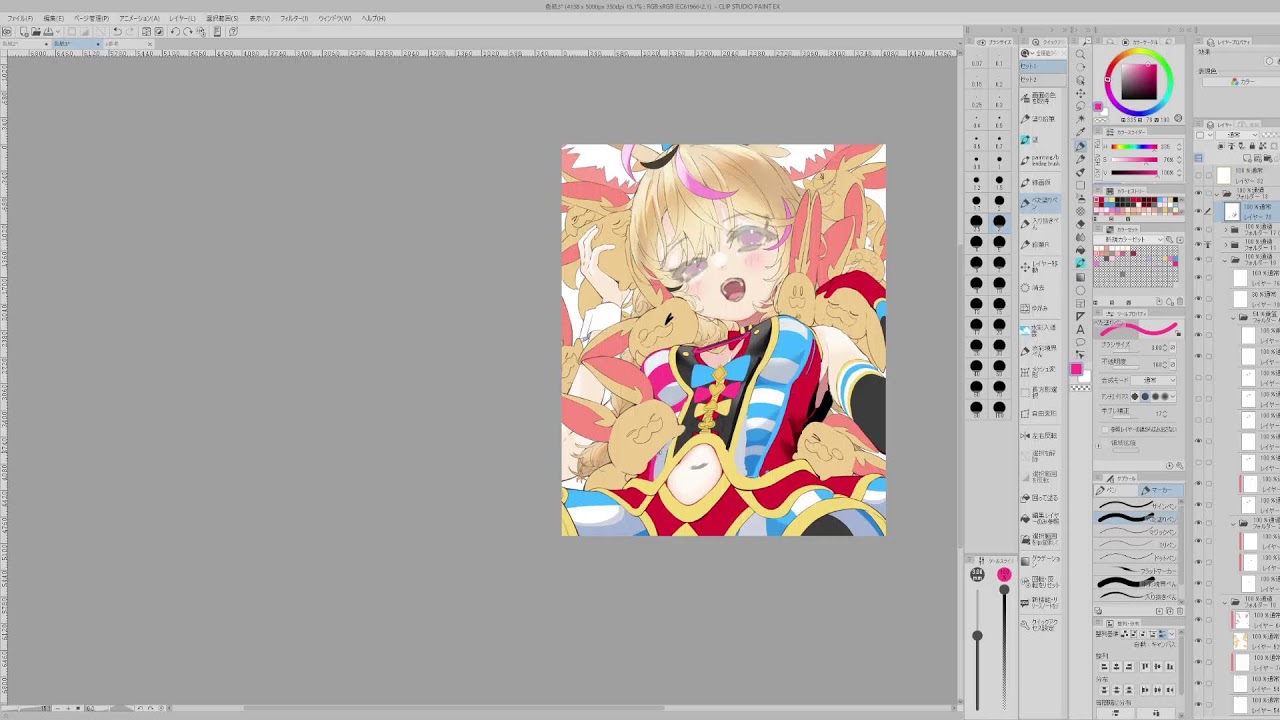Open the 編集(E) menu
The height and width of the screenshot is (720, 1280).
click(54, 18)
